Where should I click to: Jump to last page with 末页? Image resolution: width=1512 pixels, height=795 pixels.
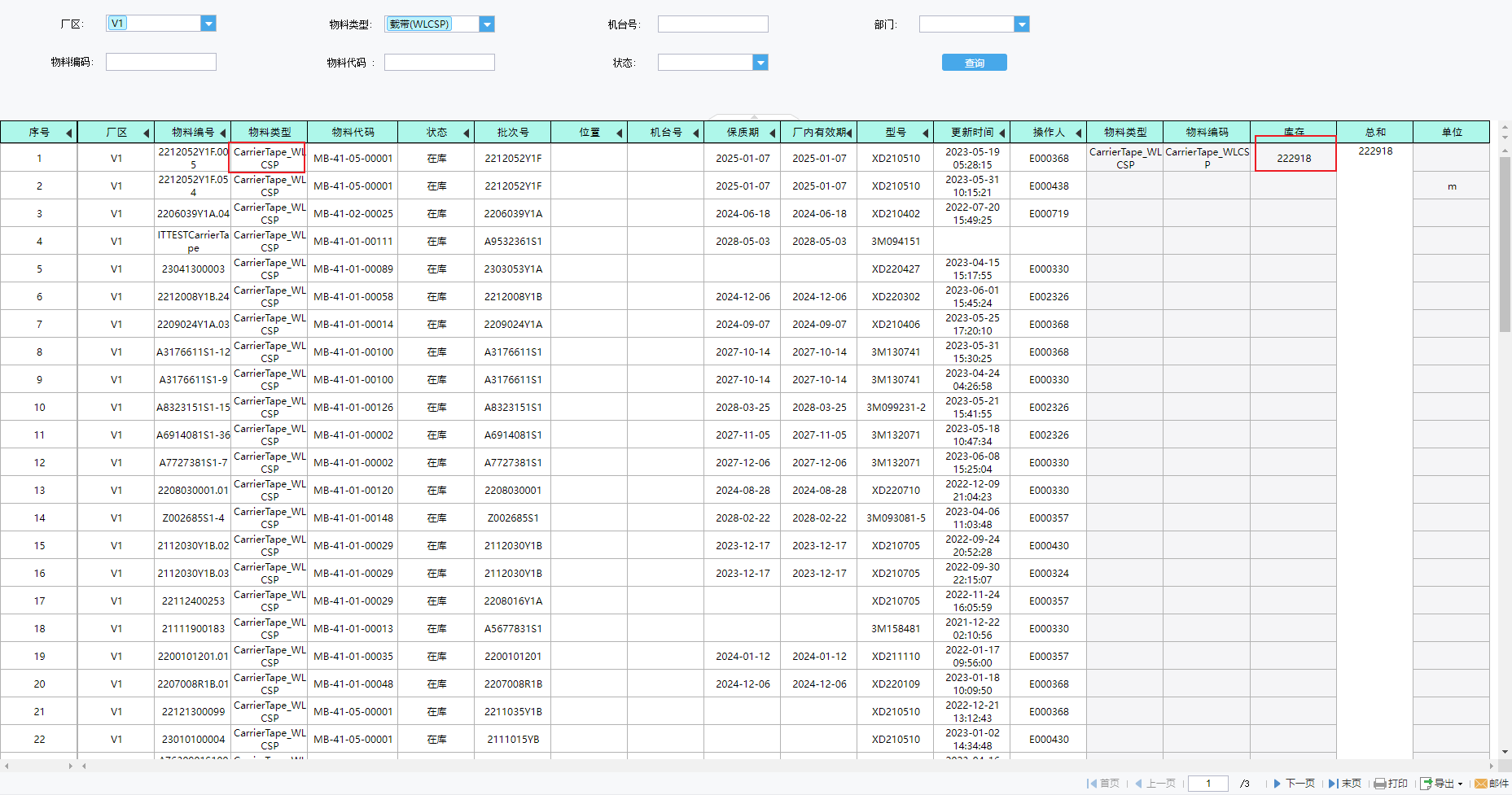tap(1345, 784)
